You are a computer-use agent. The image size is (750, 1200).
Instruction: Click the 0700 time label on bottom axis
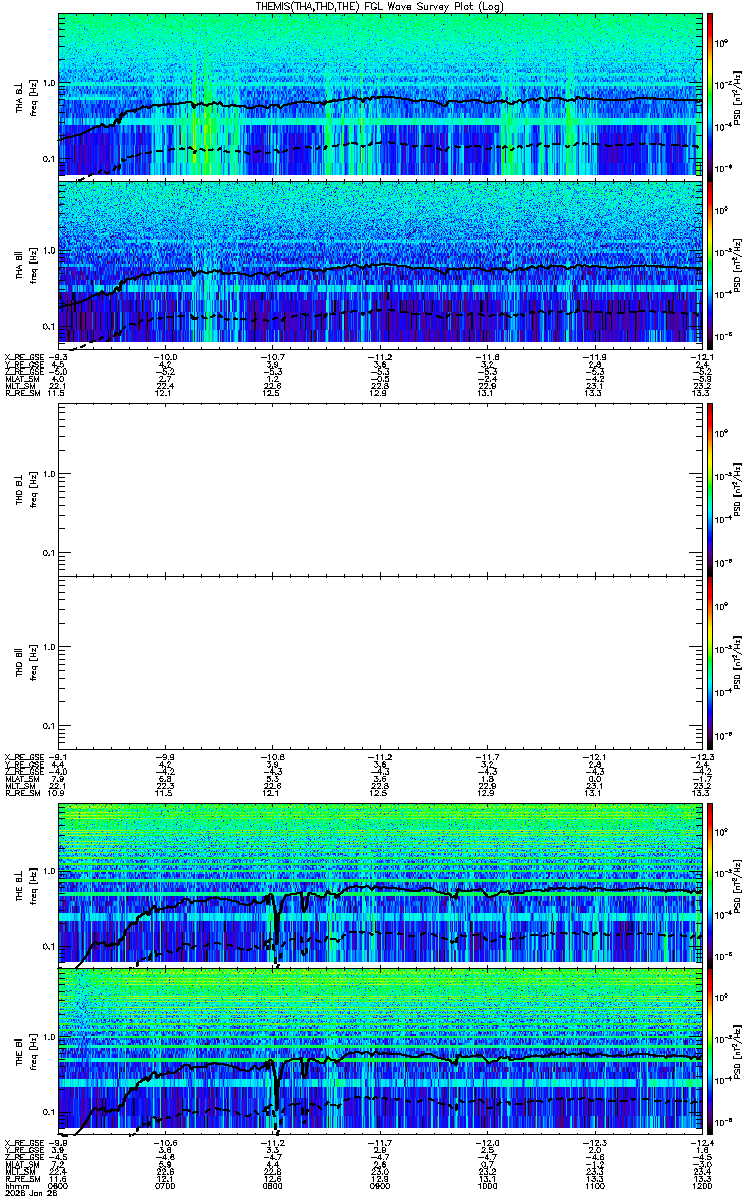click(166, 1185)
